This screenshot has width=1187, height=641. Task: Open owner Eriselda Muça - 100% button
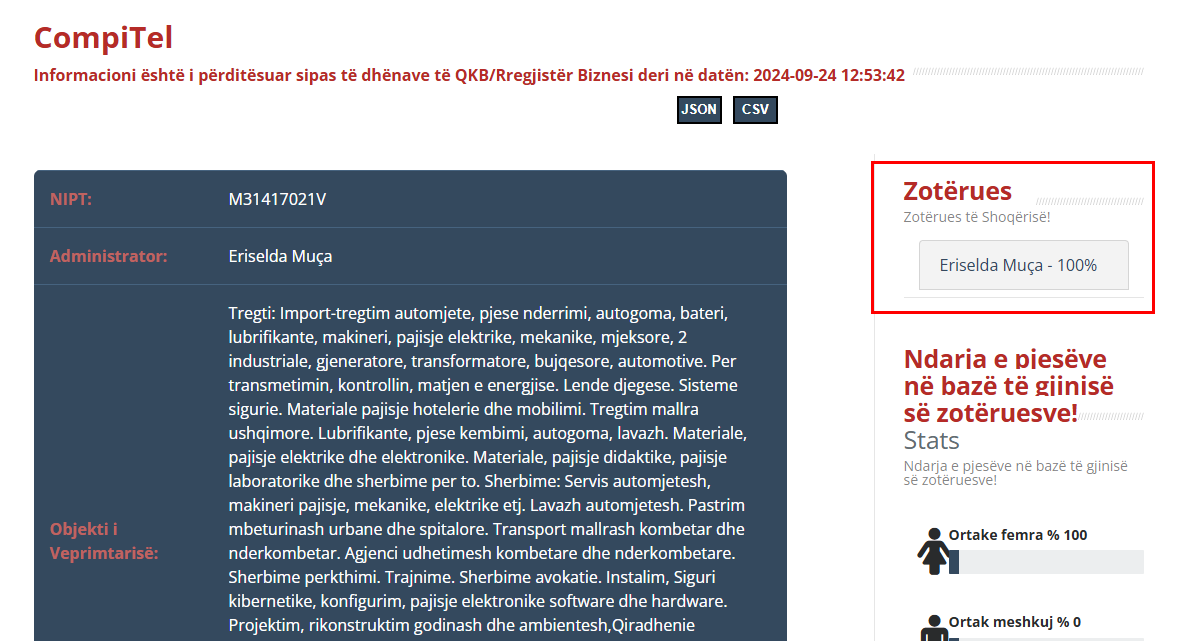point(1023,266)
